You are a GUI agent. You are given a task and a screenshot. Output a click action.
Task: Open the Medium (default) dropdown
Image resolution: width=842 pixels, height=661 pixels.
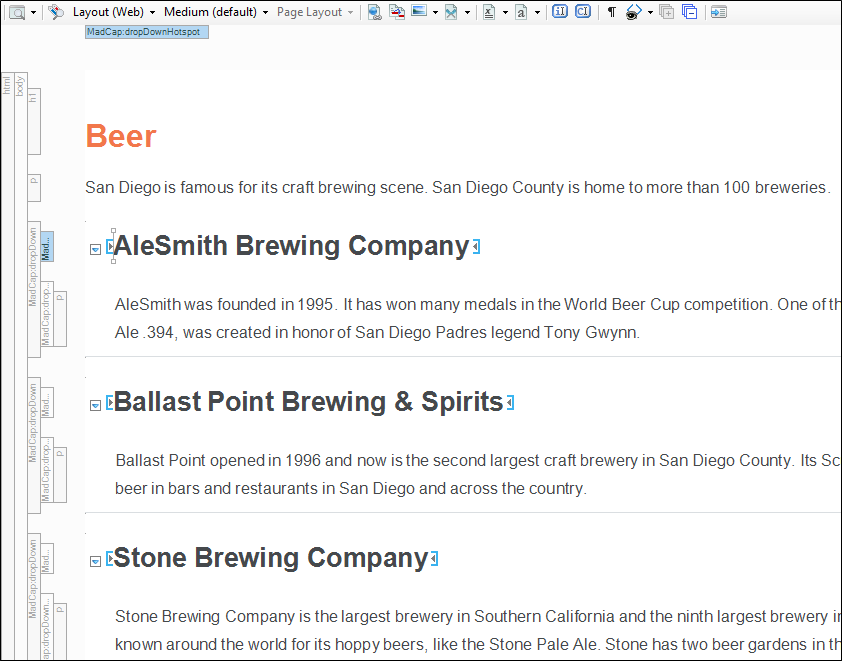click(x=216, y=12)
